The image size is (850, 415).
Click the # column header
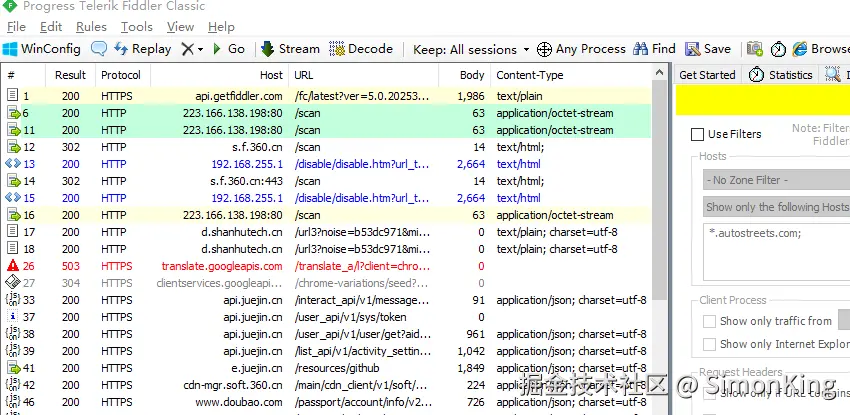(x=24, y=75)
